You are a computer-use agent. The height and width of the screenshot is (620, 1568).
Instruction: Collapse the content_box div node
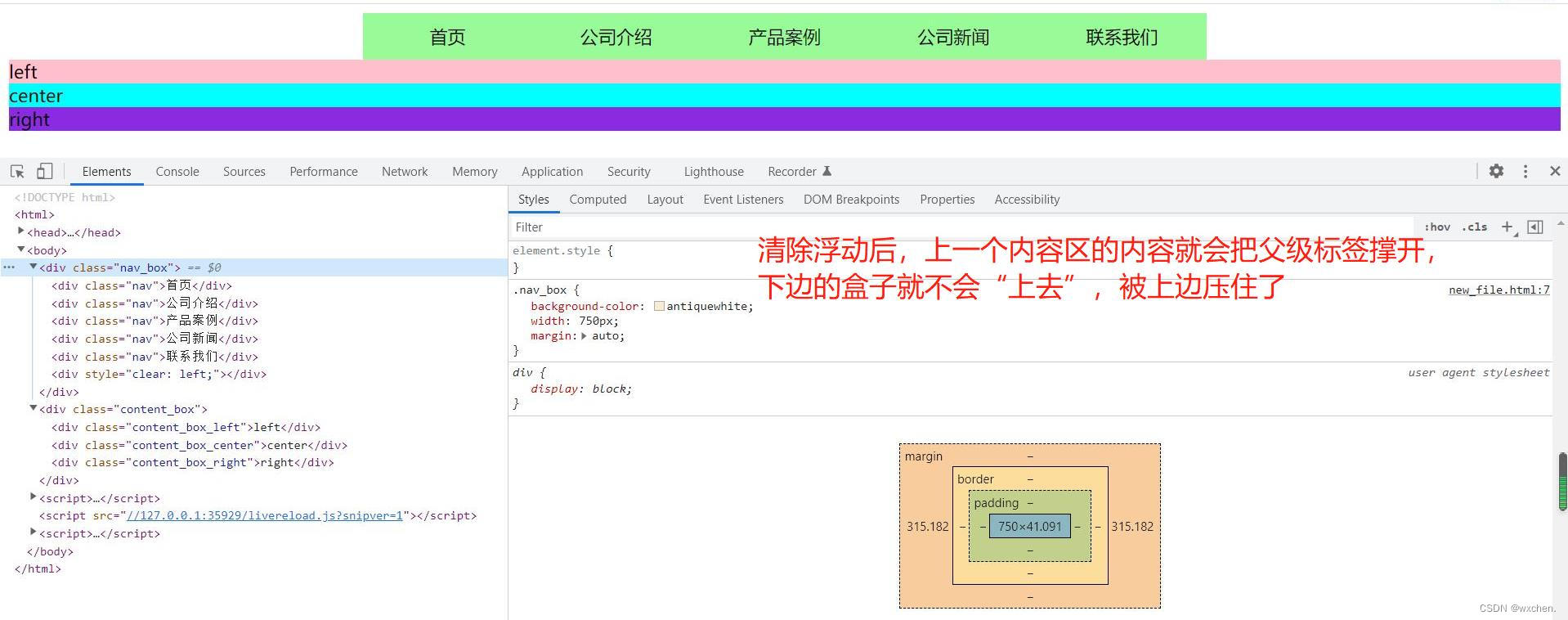point(33,408)
